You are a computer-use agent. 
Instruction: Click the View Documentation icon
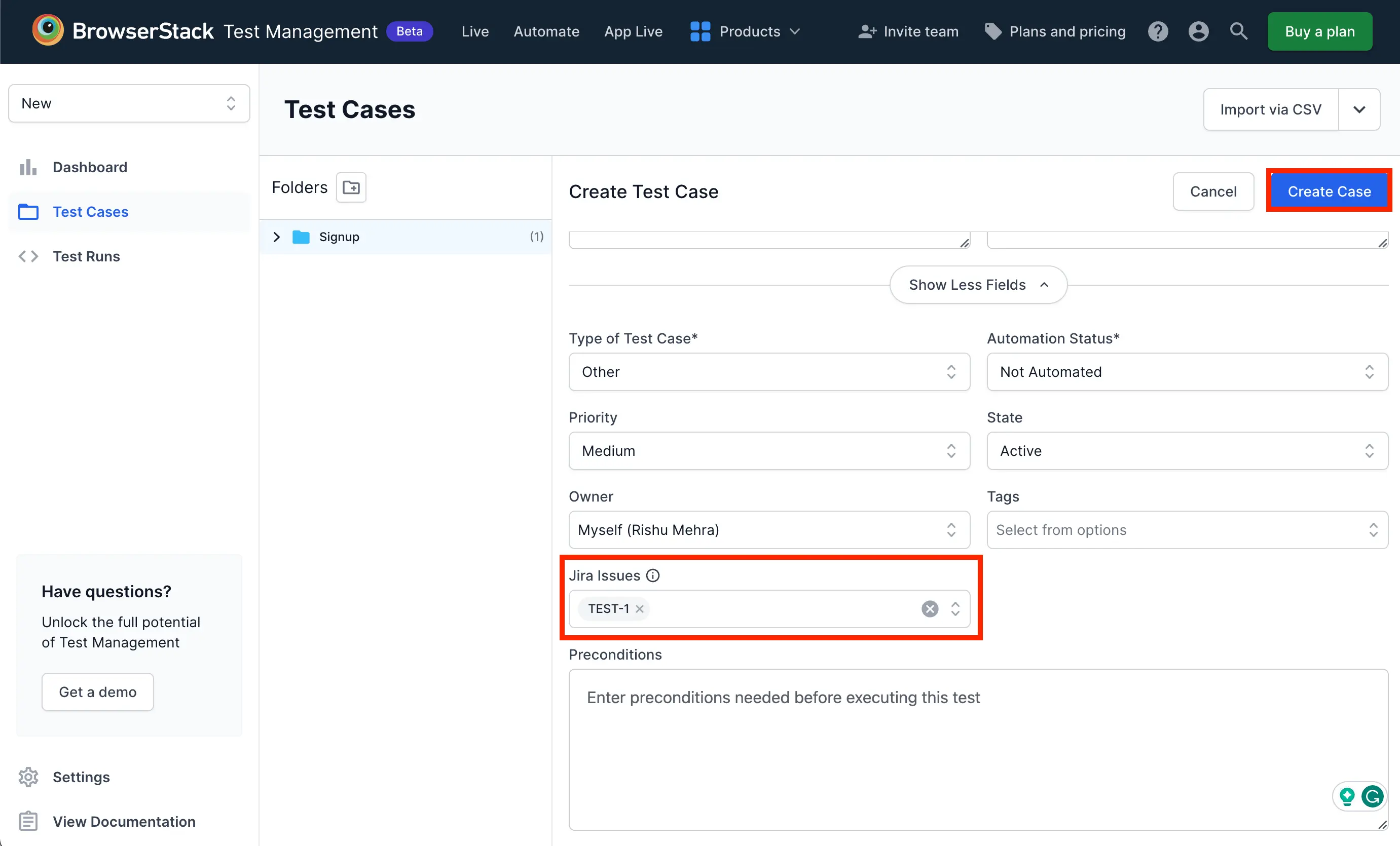click(27, 821)
